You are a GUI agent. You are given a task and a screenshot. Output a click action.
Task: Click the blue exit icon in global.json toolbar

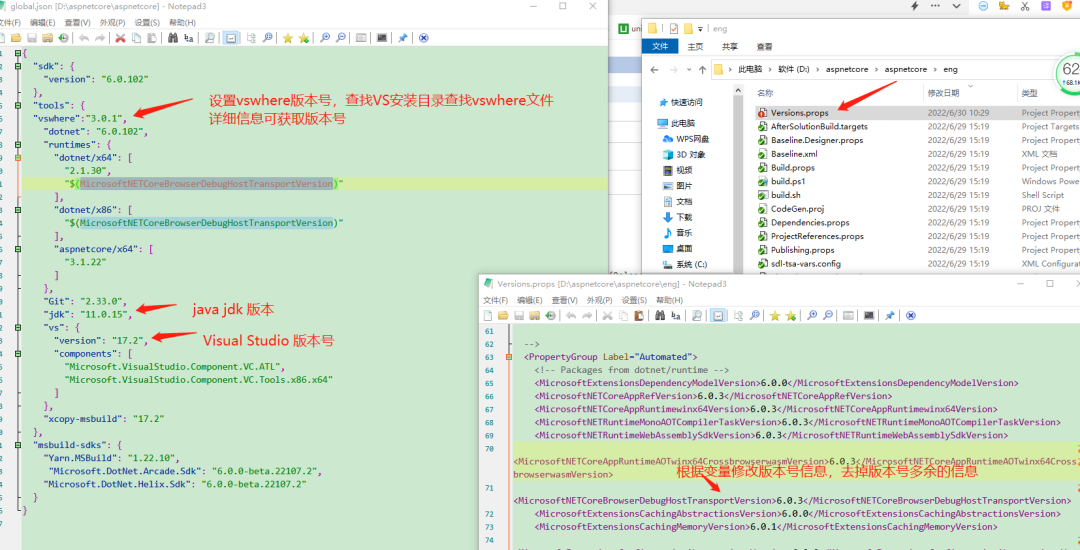coord(423,38)
